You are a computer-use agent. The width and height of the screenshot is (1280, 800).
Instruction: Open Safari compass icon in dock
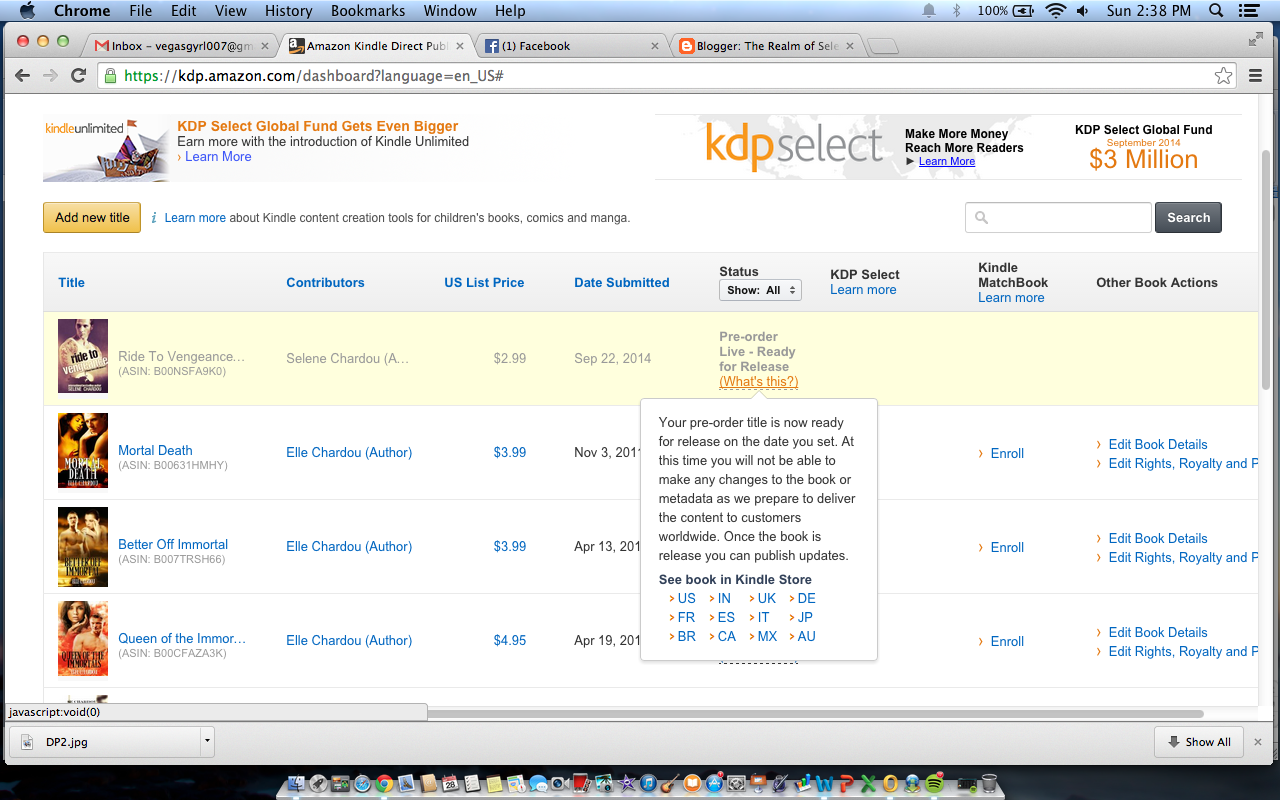[x=362, y=783]
